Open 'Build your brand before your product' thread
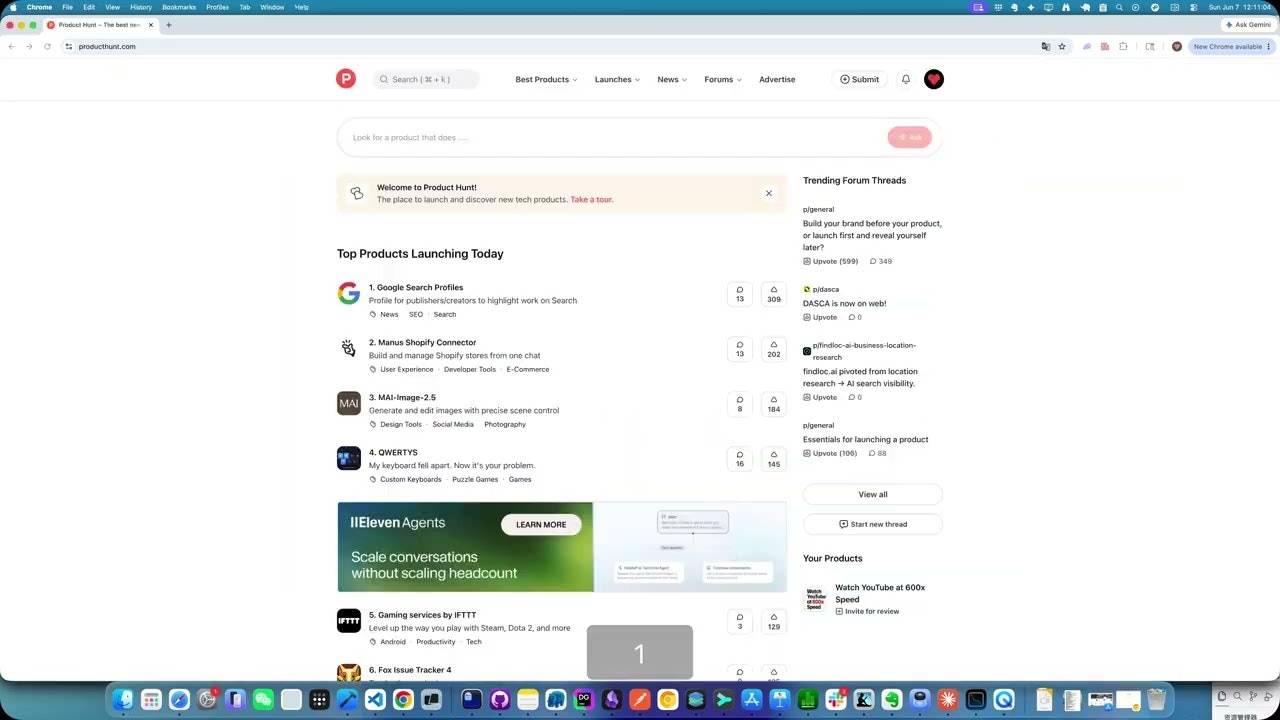1280x720 pixels. (x=872, y=235)
